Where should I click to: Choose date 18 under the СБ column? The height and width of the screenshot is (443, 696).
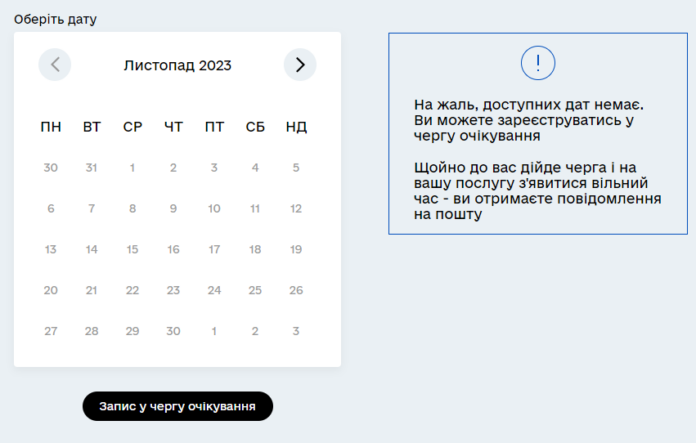pos(255,250)
